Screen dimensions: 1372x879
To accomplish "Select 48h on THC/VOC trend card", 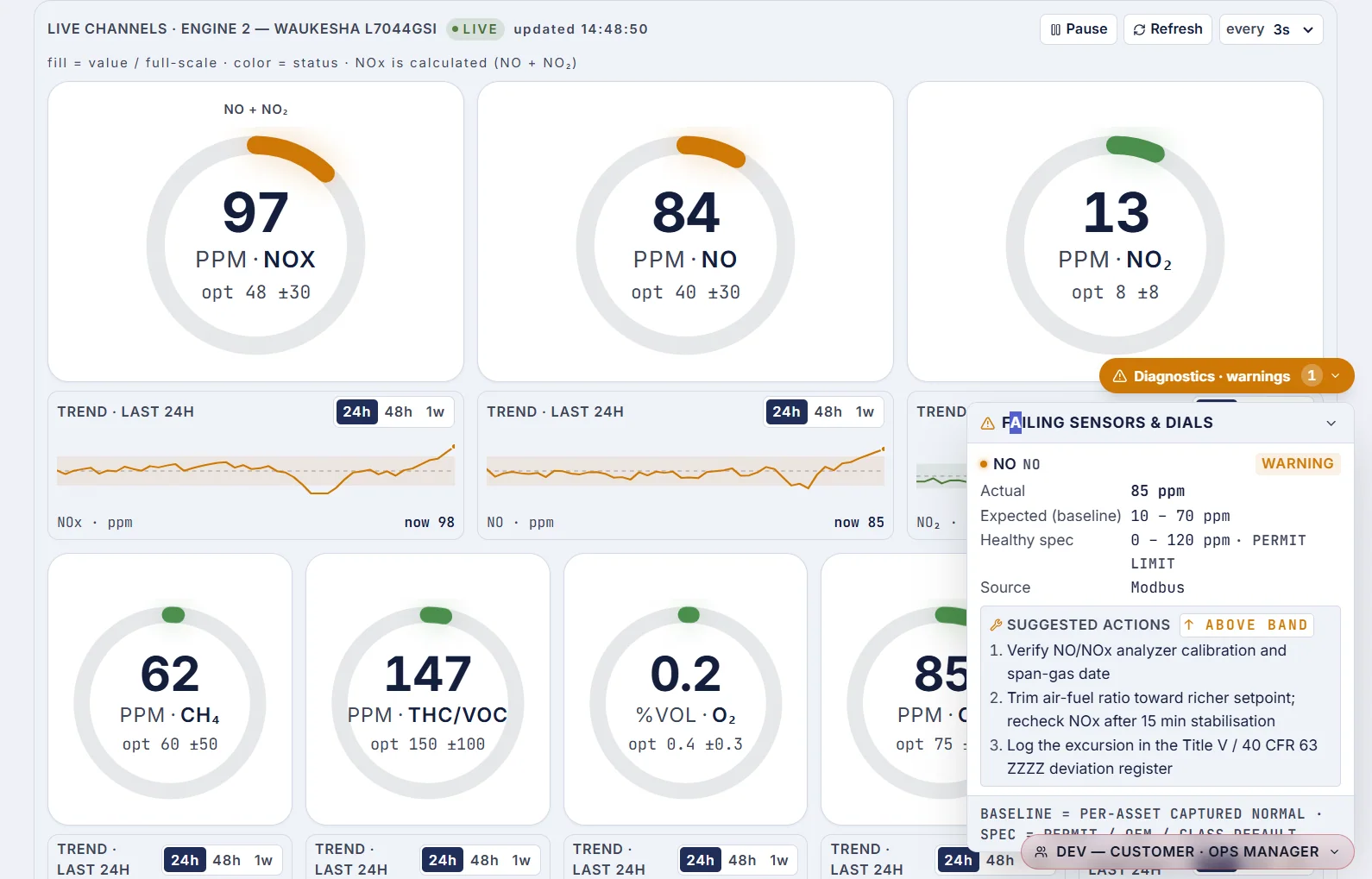I will pyautogui.click(x=485, y=860).
